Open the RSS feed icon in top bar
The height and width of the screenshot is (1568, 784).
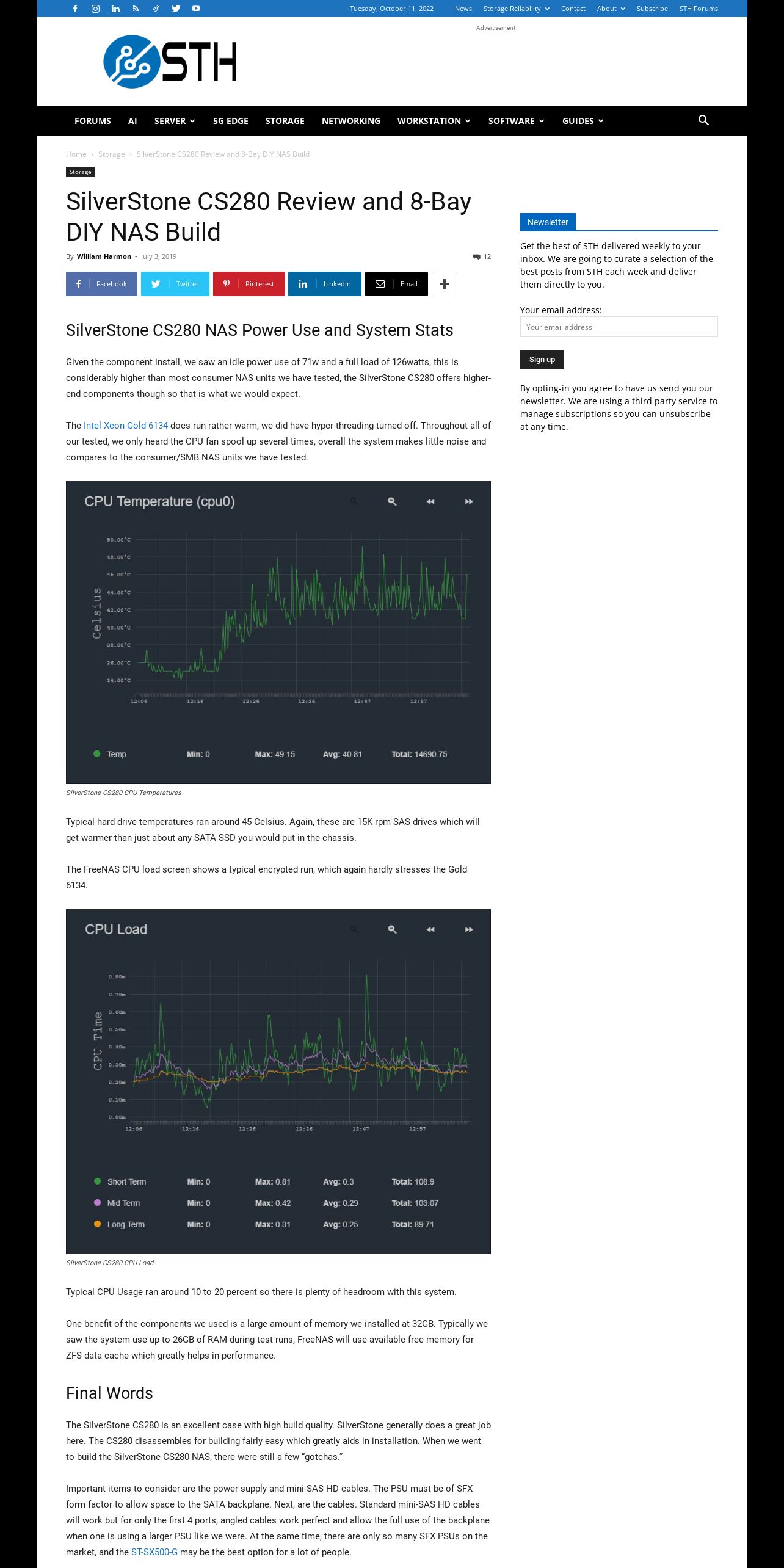click(136, 9)
